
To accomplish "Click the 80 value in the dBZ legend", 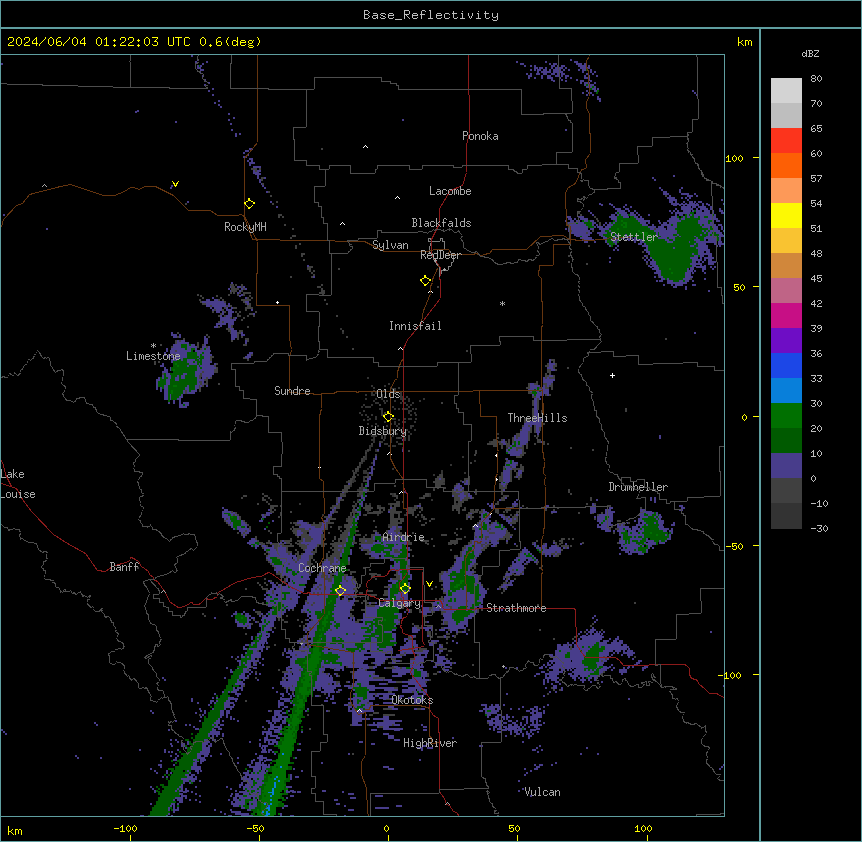I will tap(816, 79).
